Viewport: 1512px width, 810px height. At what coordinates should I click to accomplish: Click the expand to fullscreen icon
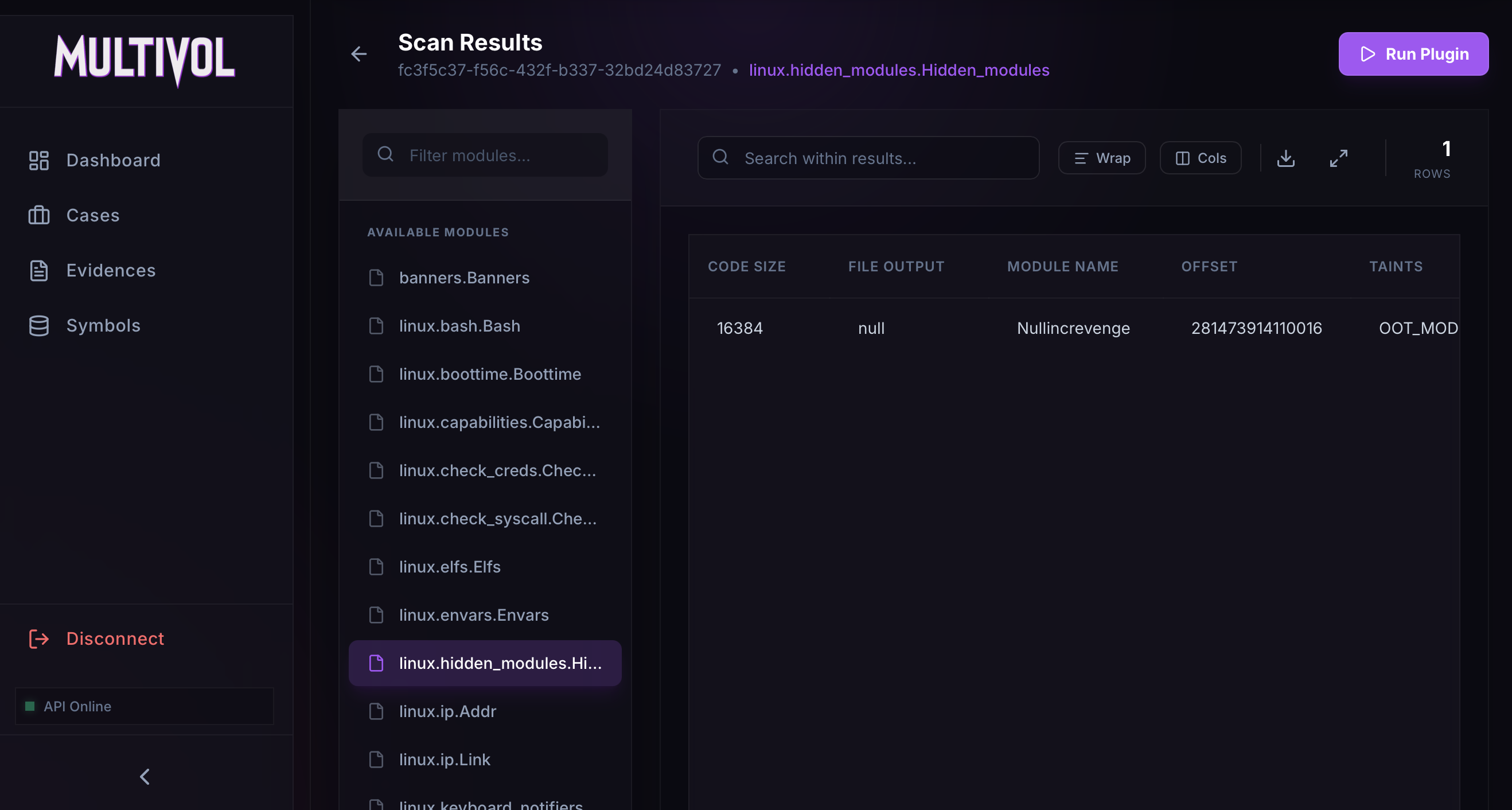(x=1338, y=158)
